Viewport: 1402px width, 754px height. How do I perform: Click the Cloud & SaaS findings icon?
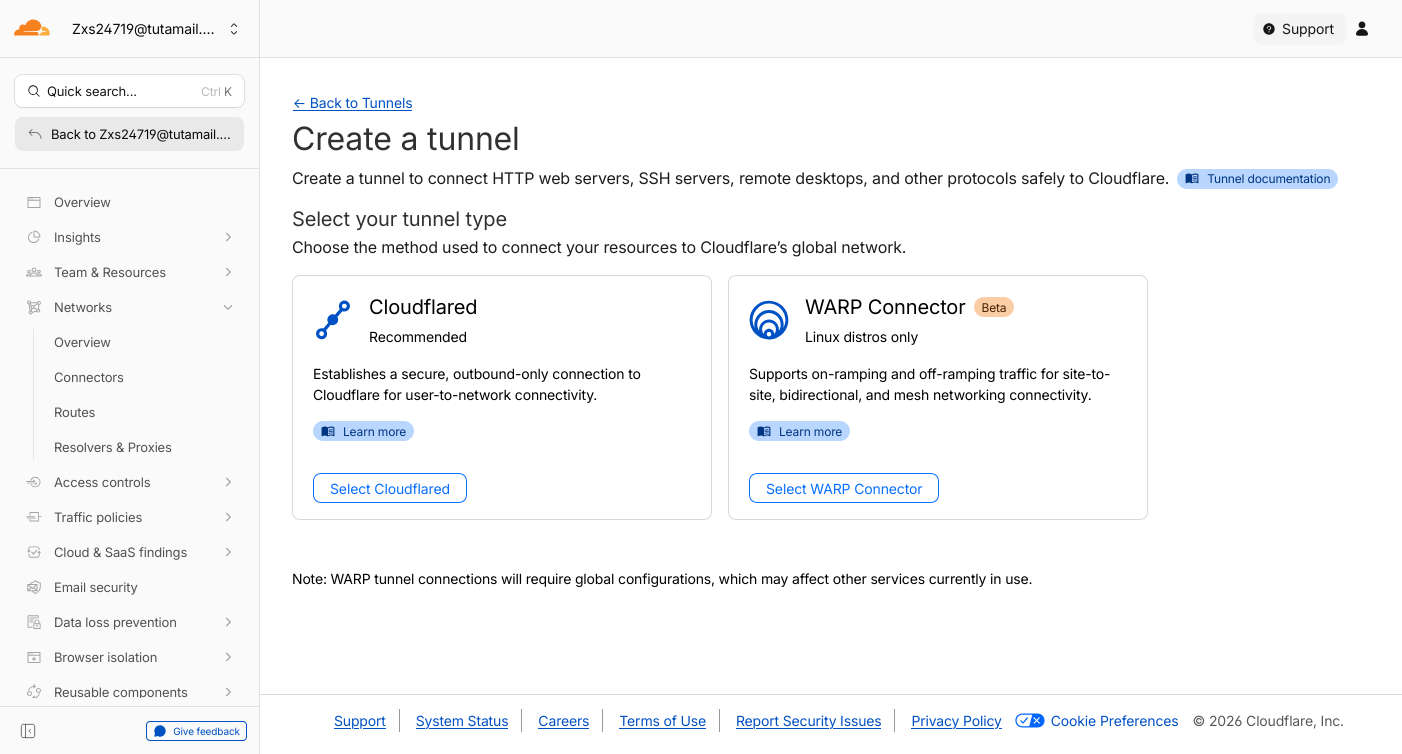[34, 552]
